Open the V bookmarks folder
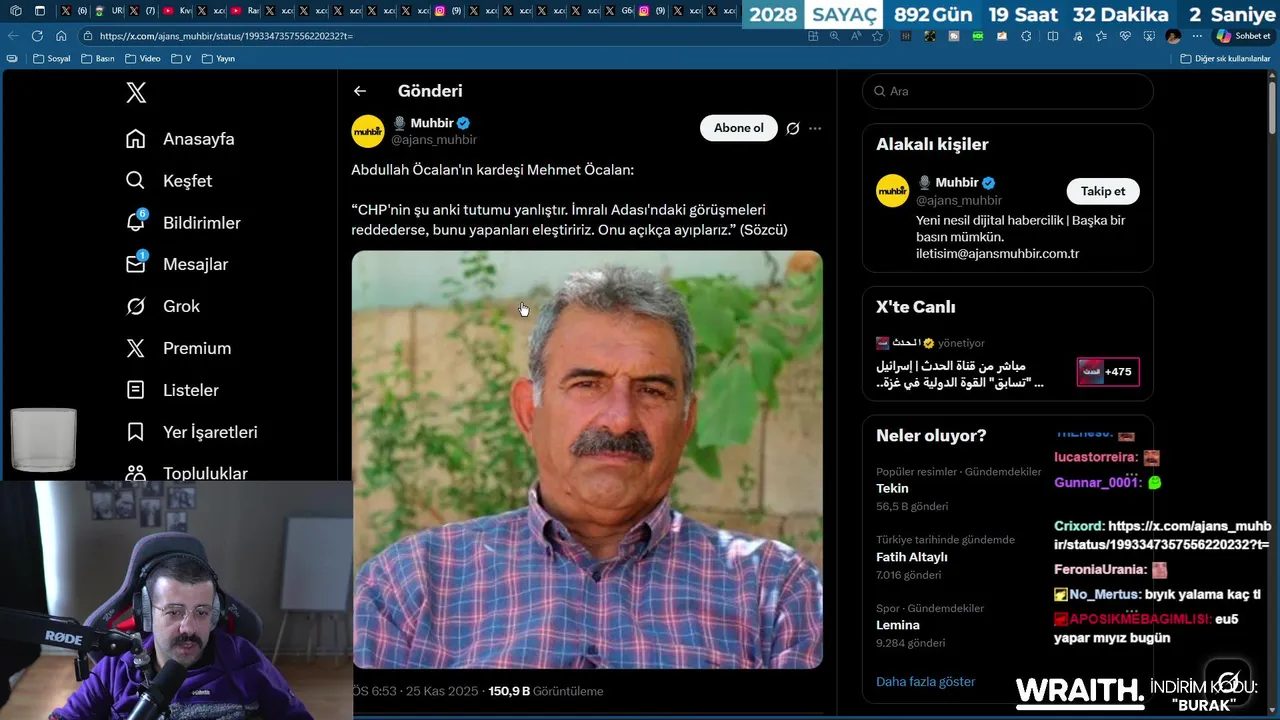This screenshot has width=1280, height=720. (181, 59)
